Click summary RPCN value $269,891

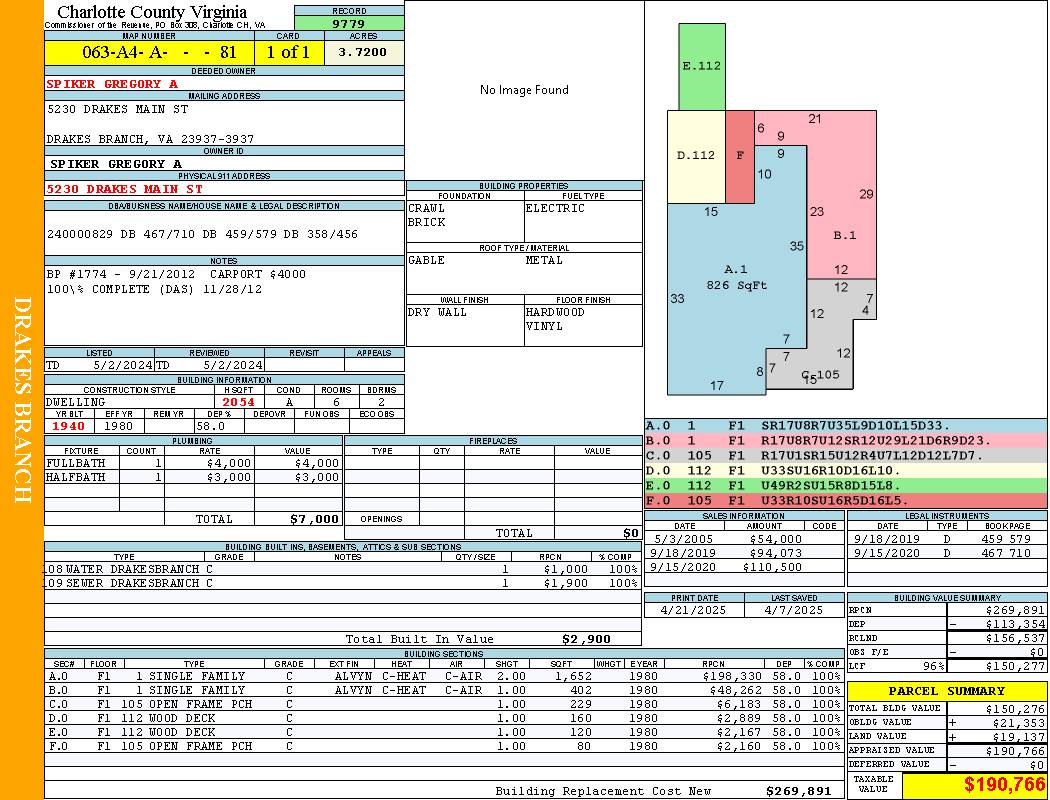[1015, 611]
